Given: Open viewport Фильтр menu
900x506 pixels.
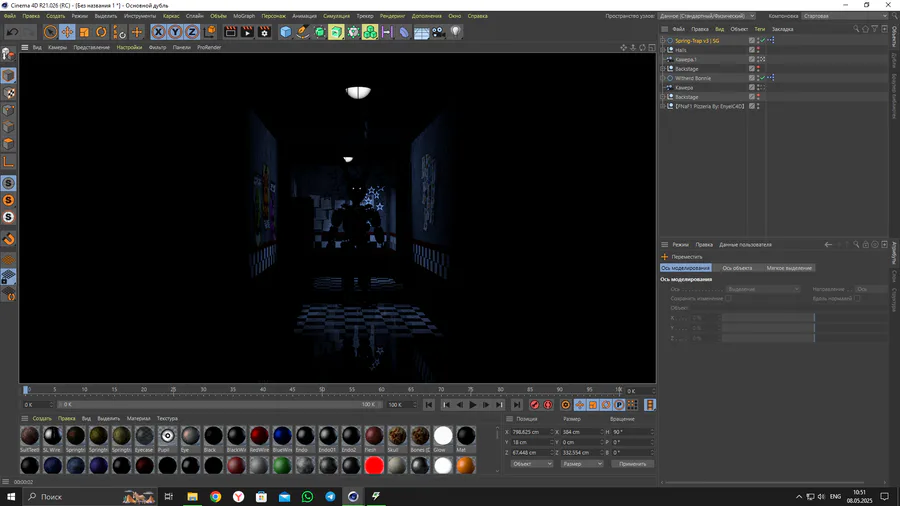Looking at the screenshot, I should 157,48.
